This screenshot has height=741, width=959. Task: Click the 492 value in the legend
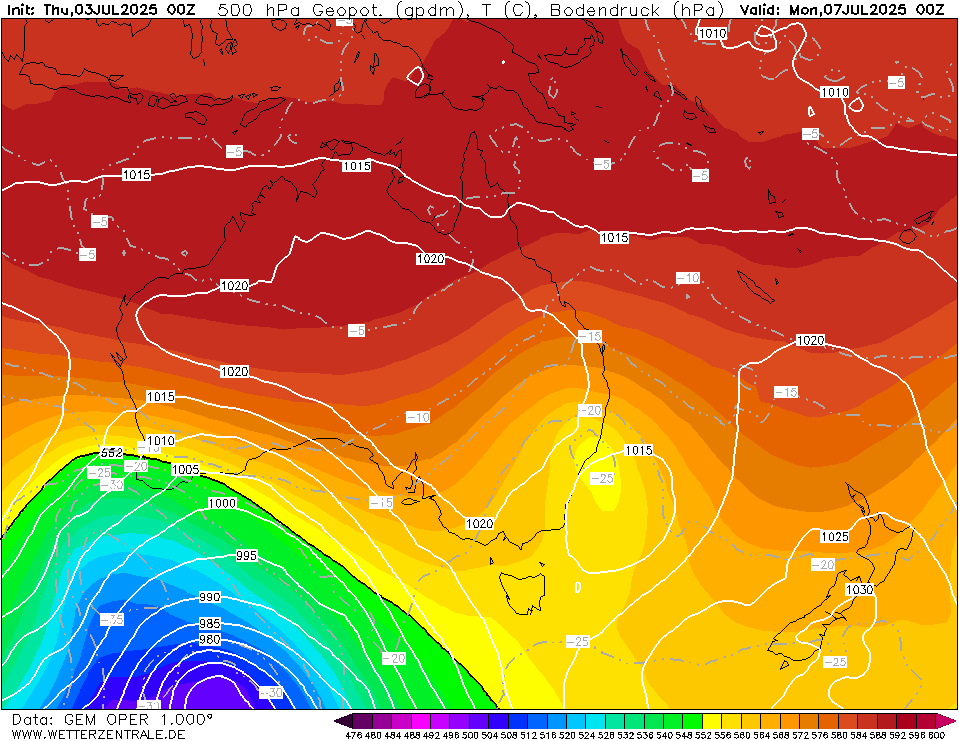point(431,735)
